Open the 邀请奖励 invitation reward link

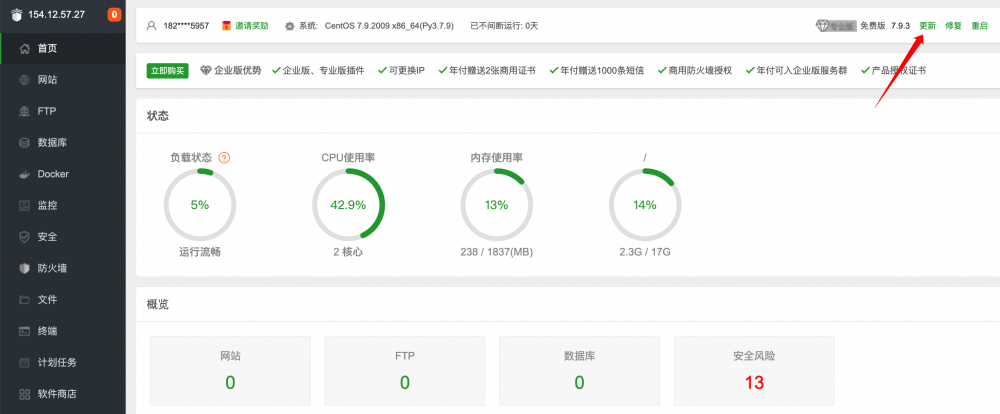point(251,26)
